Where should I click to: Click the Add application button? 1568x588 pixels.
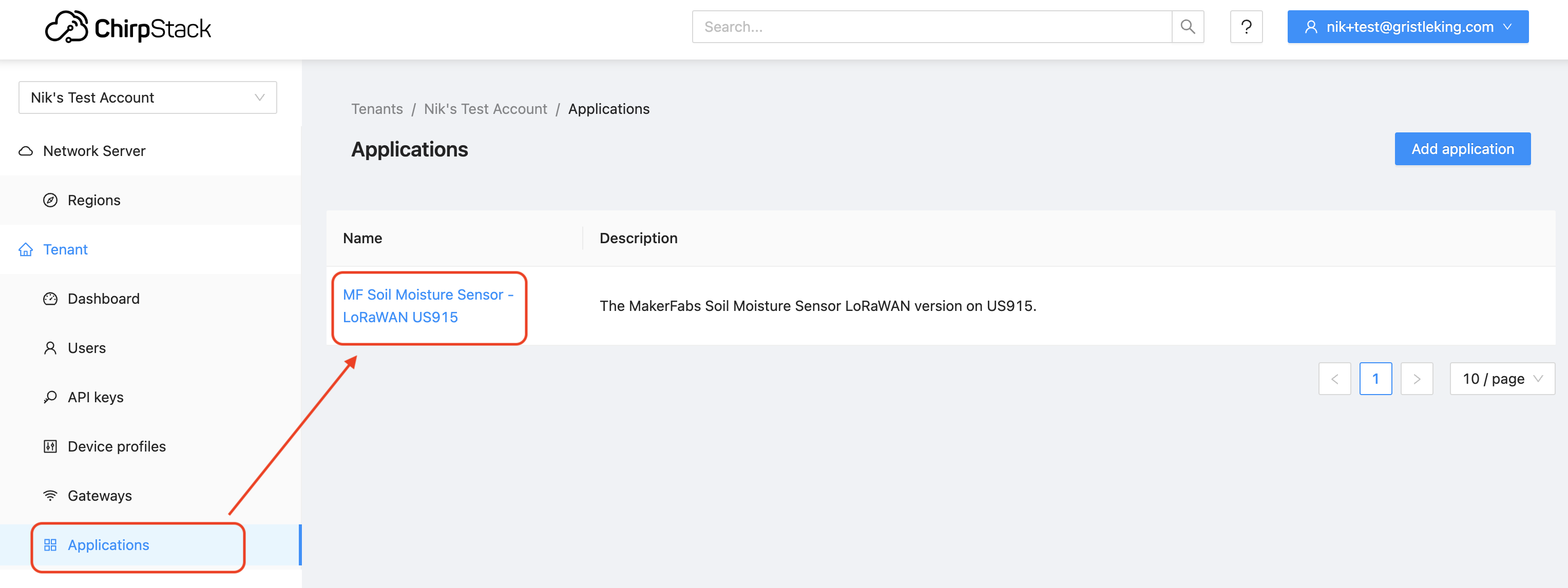(1462, 149)
